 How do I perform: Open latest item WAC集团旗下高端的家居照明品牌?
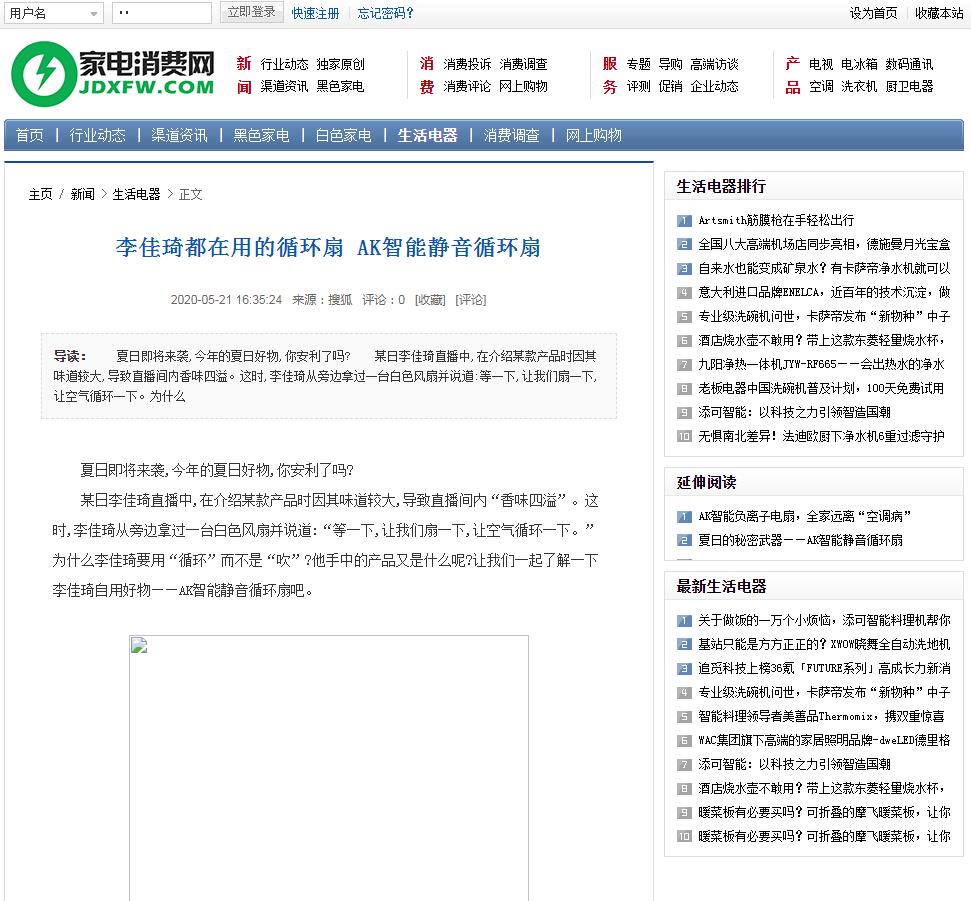click(x=824, y=740)
